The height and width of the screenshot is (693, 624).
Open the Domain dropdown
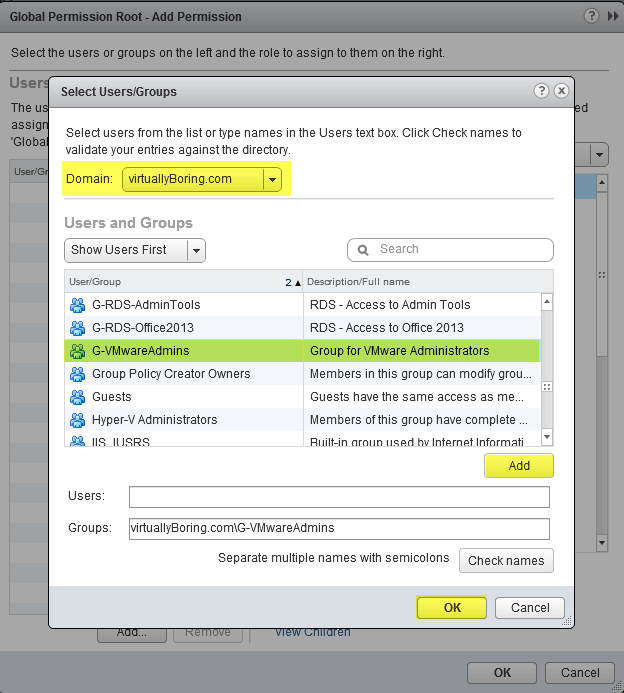[272, 179]
